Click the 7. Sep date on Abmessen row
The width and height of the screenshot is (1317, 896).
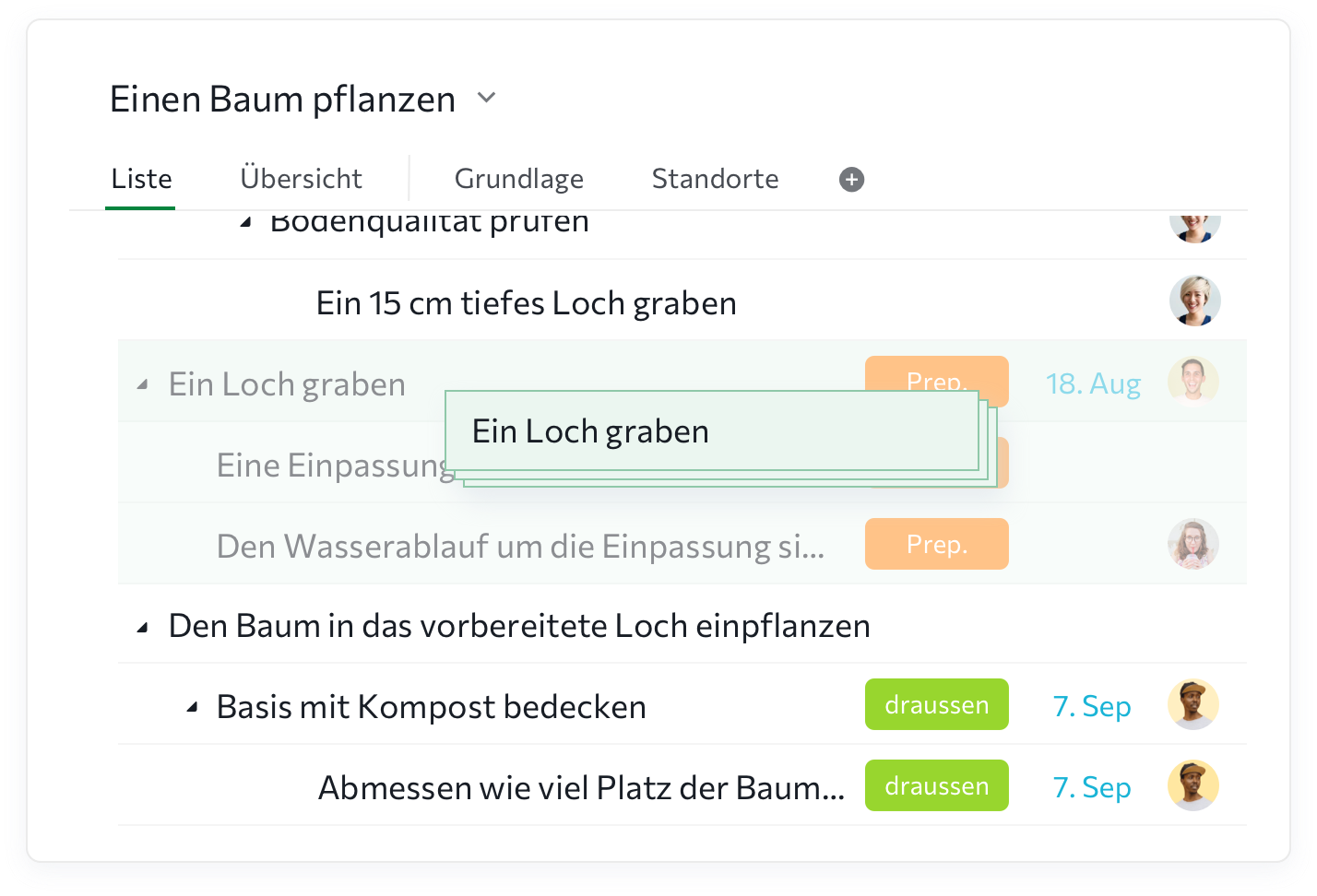[x=1092, y=787]
